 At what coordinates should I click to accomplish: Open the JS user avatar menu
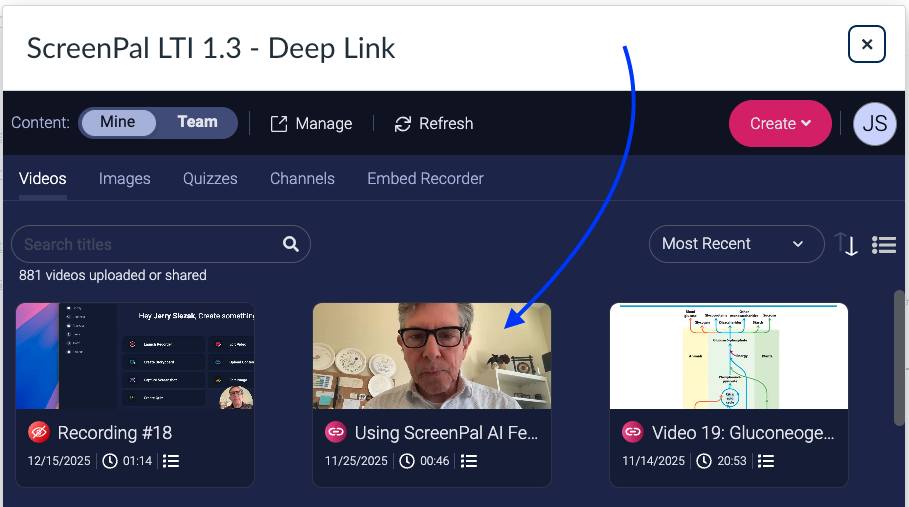pyautogui.click(x=874, y=123)
